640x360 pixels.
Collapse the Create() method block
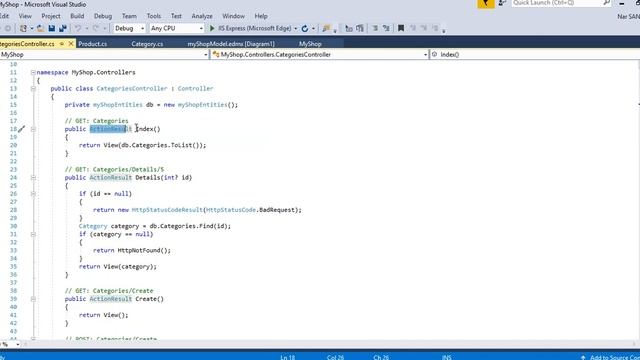pos(33,299)
